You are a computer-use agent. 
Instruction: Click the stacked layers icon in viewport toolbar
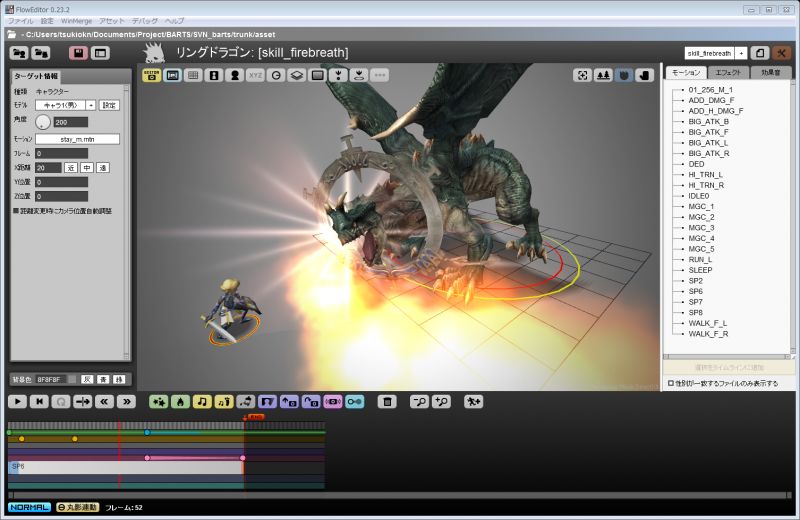click(297, 75)
